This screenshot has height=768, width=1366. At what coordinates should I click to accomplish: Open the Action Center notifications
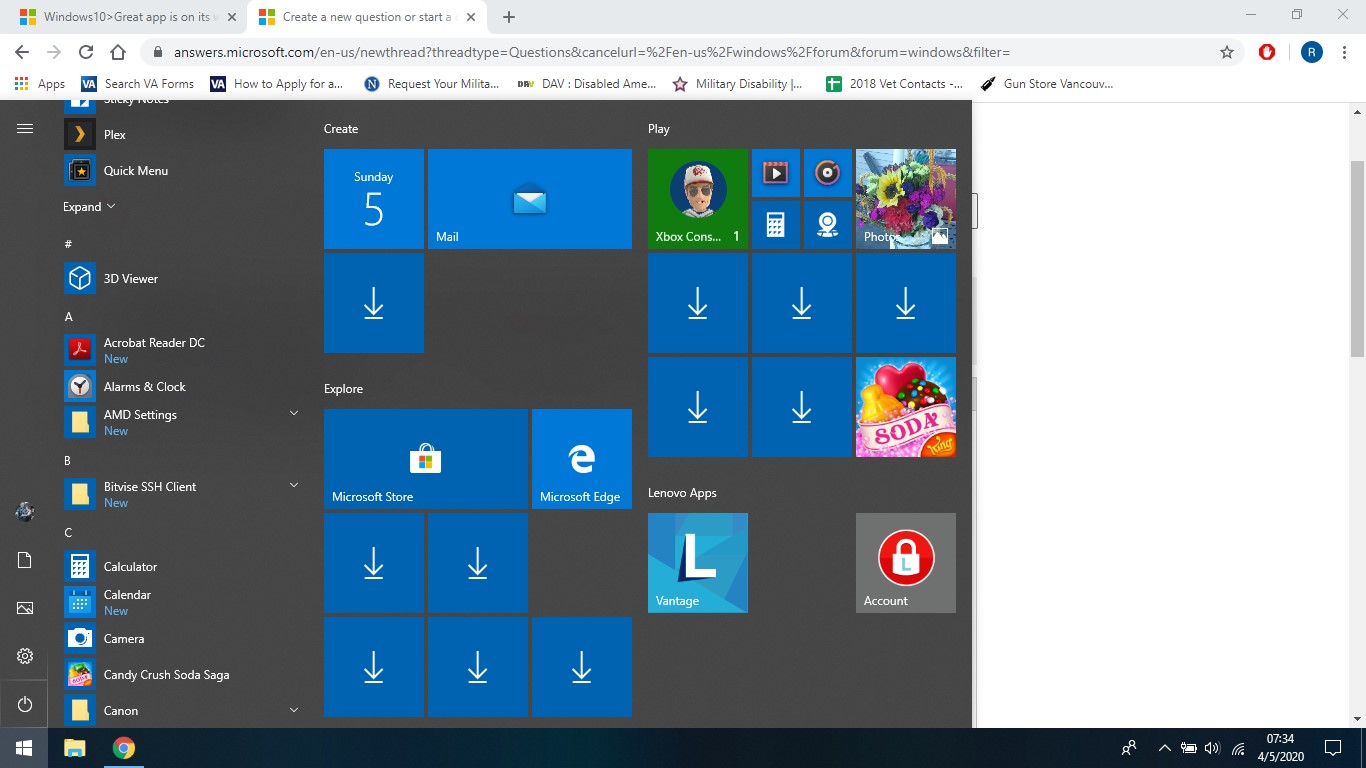1332,748
